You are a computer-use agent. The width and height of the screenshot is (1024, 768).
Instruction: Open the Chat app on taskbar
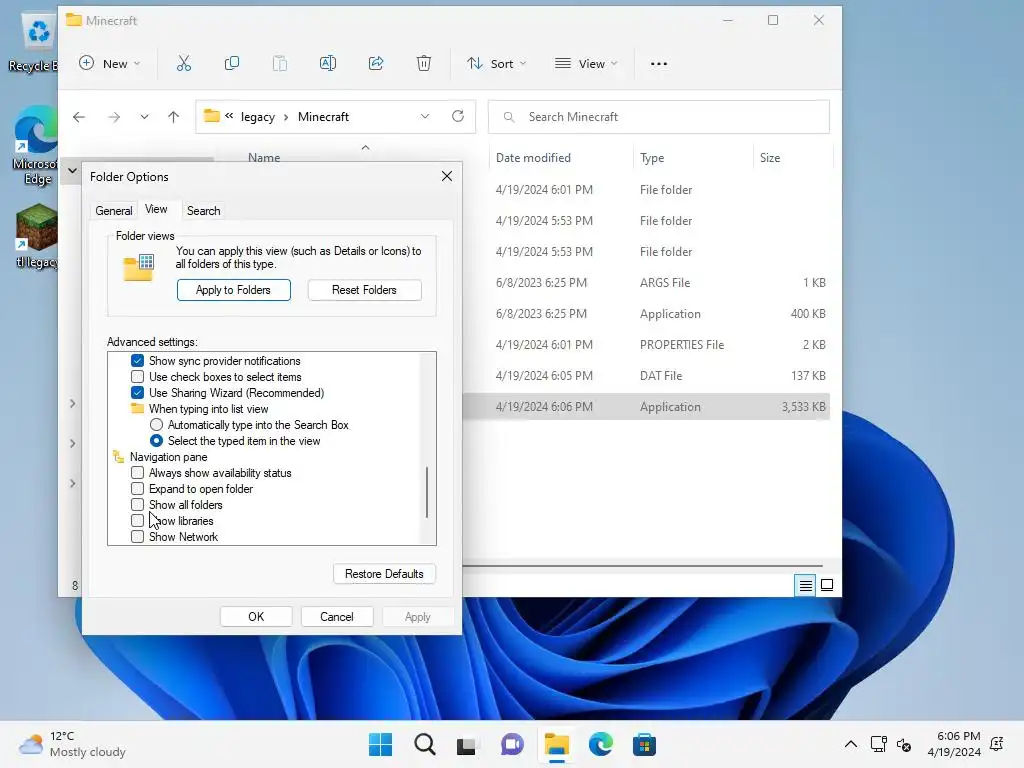click(512, 744)
